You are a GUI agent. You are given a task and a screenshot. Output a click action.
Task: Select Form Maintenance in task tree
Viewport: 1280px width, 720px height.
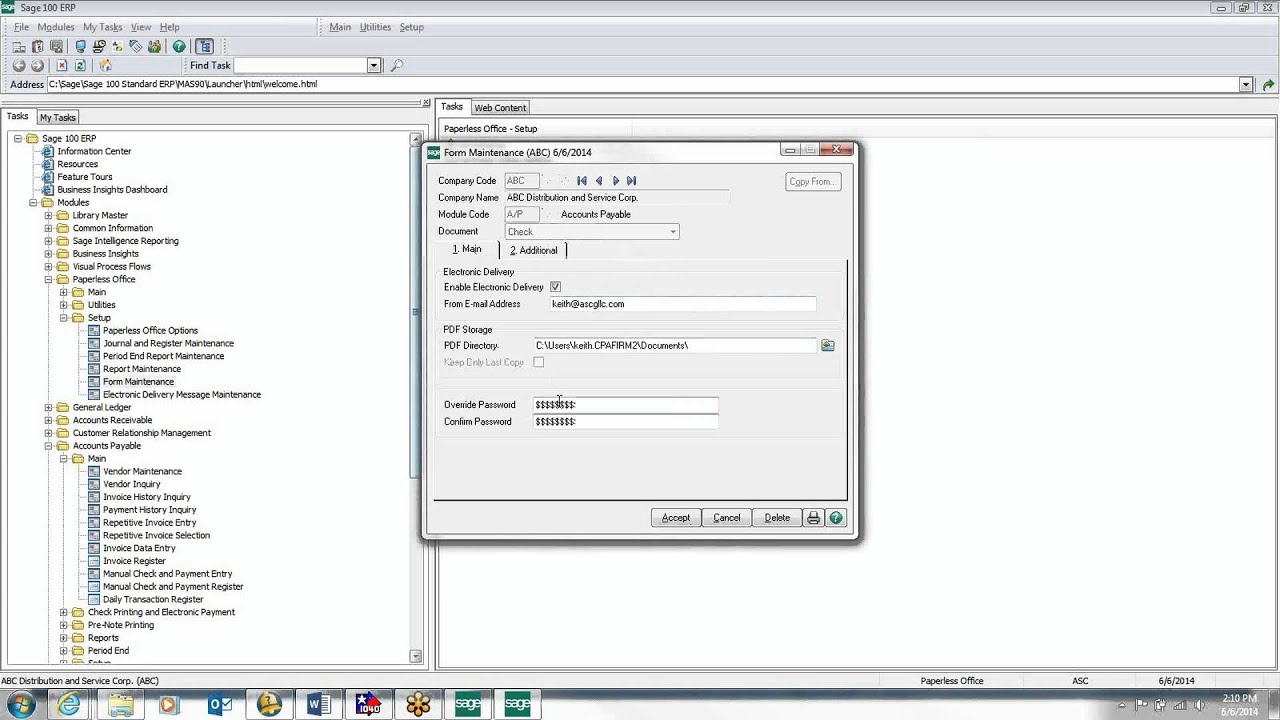138,382
